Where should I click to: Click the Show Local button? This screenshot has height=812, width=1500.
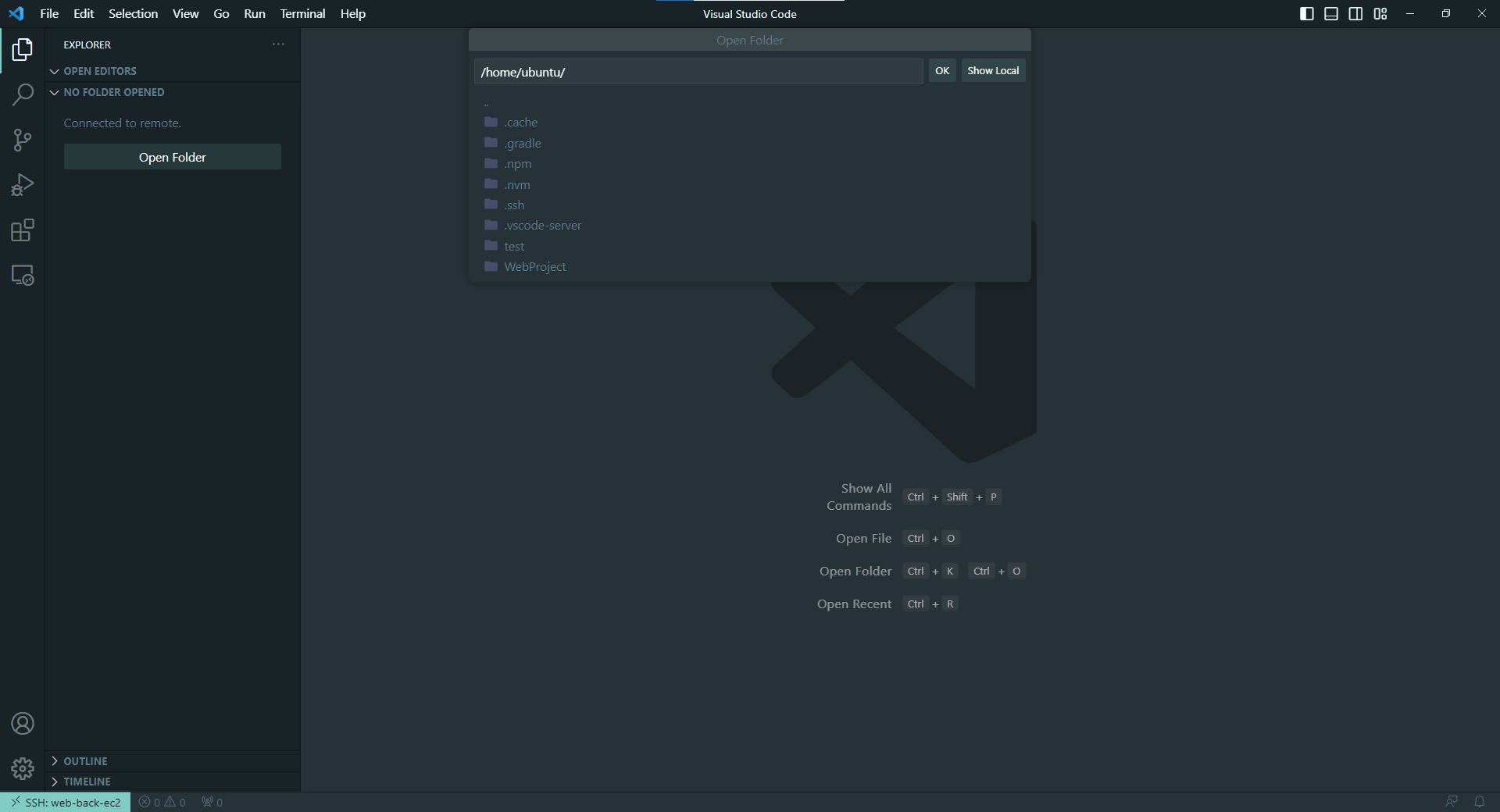point(993,70)
